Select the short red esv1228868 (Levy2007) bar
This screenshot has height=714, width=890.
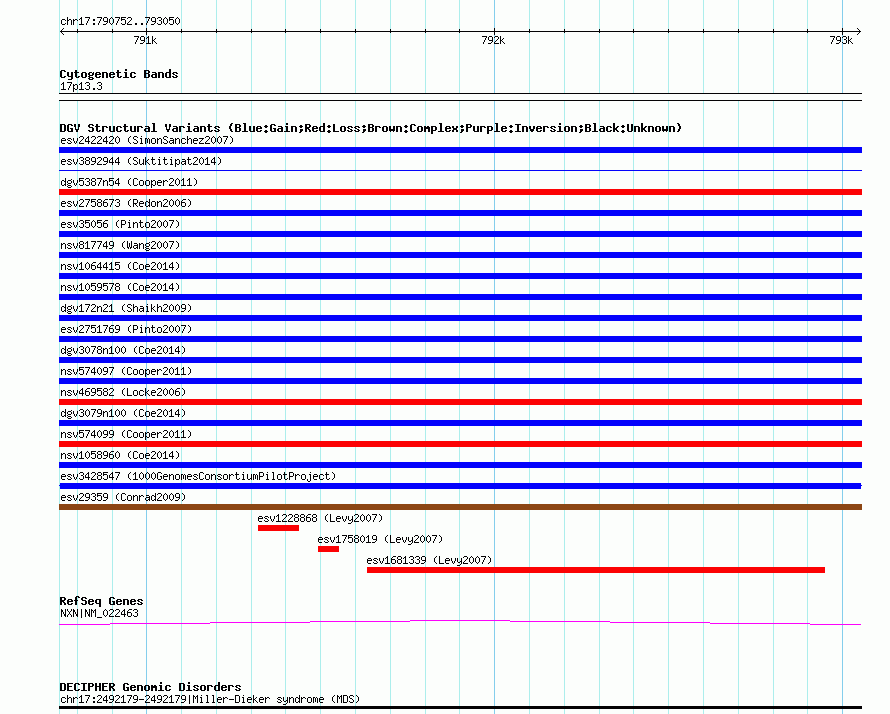278,528
